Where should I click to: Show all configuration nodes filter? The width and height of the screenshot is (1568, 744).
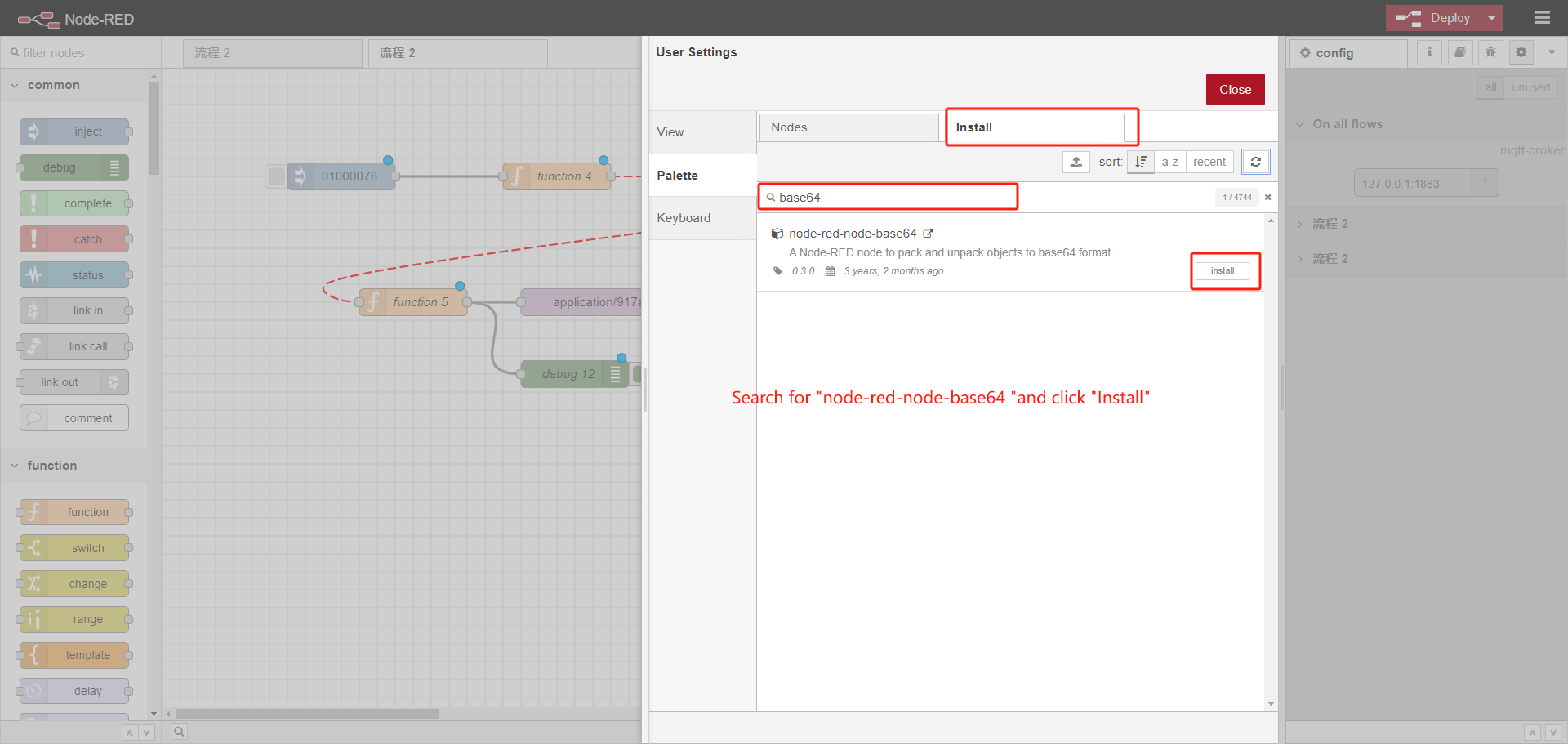tap(1490, 87)
